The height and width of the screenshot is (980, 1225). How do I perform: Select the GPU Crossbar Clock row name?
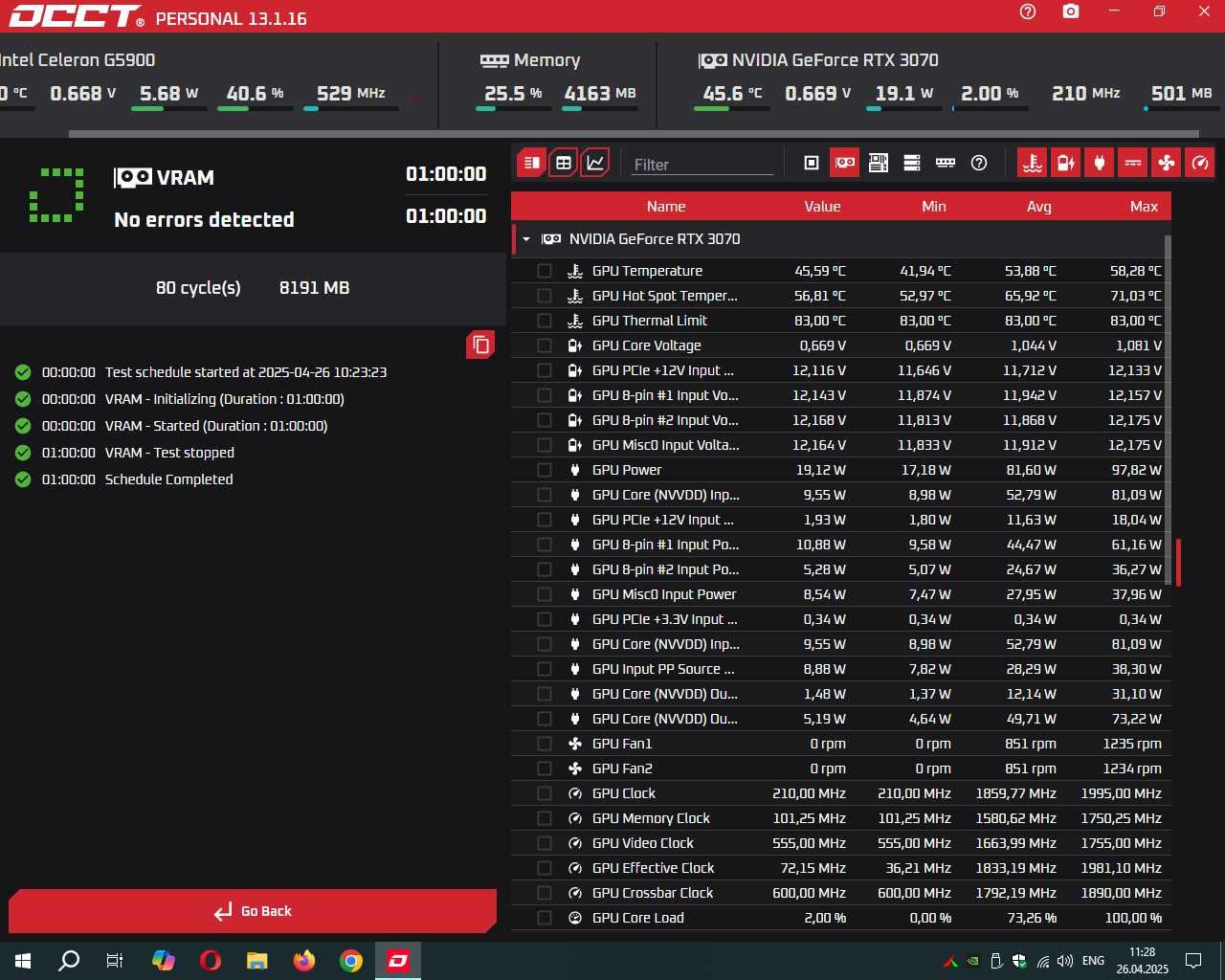pyautogui.click(x=653, y=893)
